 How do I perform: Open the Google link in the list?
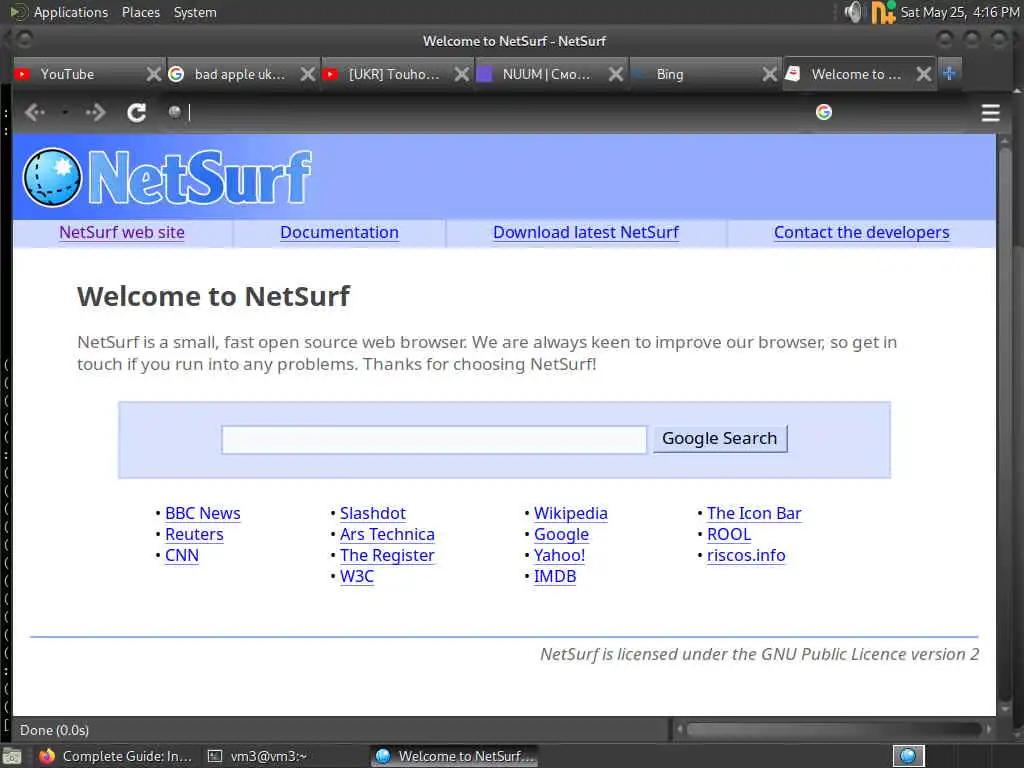coord(561,534)
